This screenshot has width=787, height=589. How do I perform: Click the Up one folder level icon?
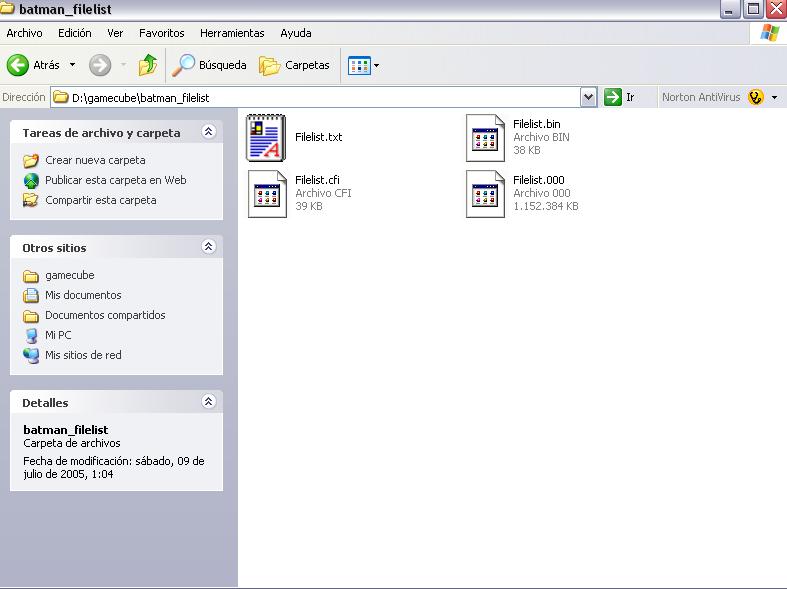click(x=148, y=65)
